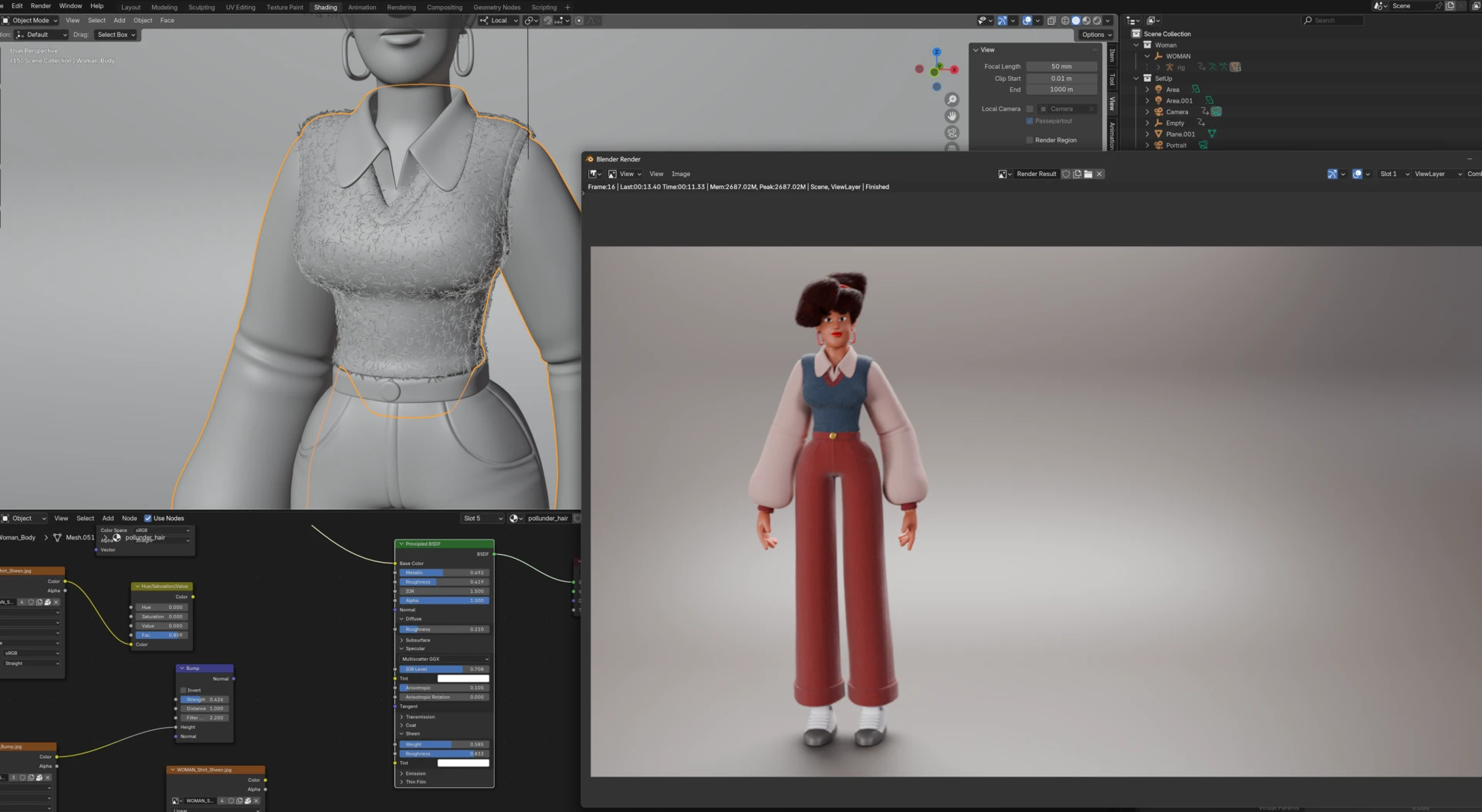Open the Slot 5 material slot dropdown
1482x812 pixels.
click(x=482, y=518)
